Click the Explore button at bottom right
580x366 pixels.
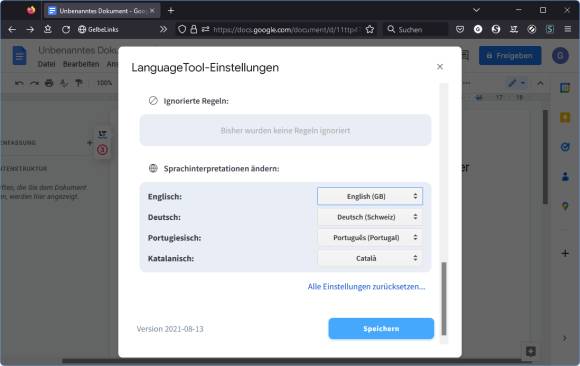[x=531, y=351]
